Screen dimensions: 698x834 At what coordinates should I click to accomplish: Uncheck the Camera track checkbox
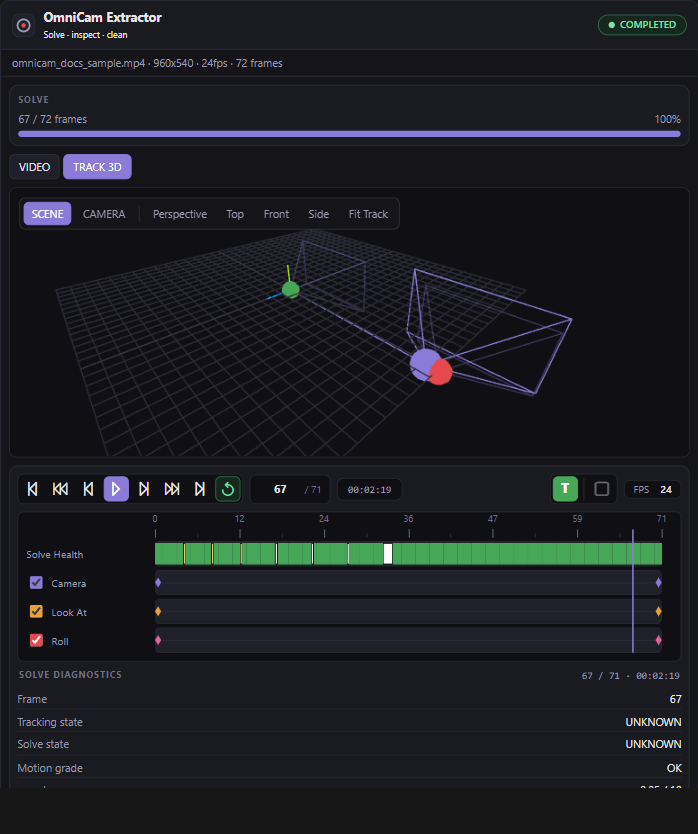(36, 583)
